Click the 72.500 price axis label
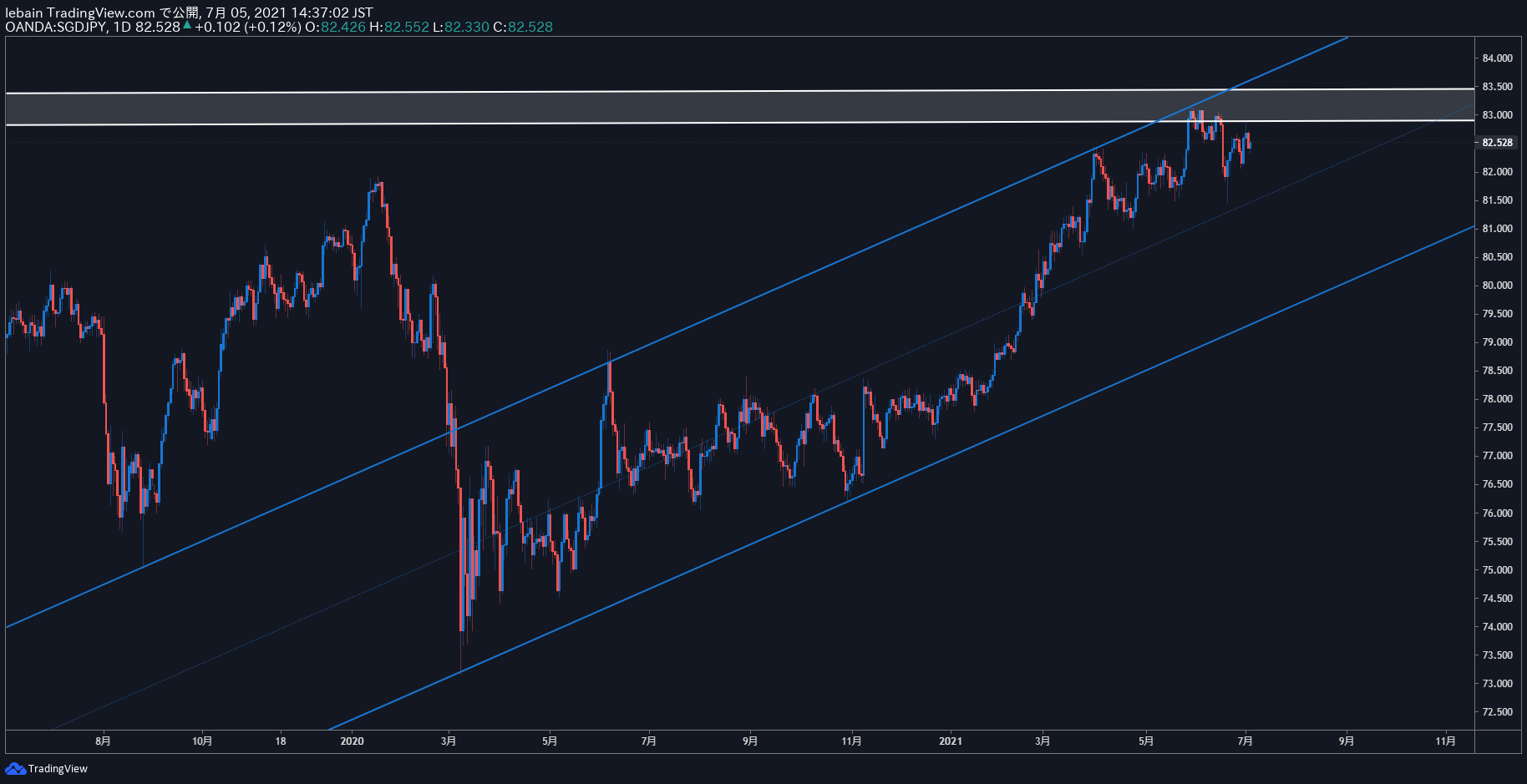1527x784 pixels. [x=1498, y=712]
